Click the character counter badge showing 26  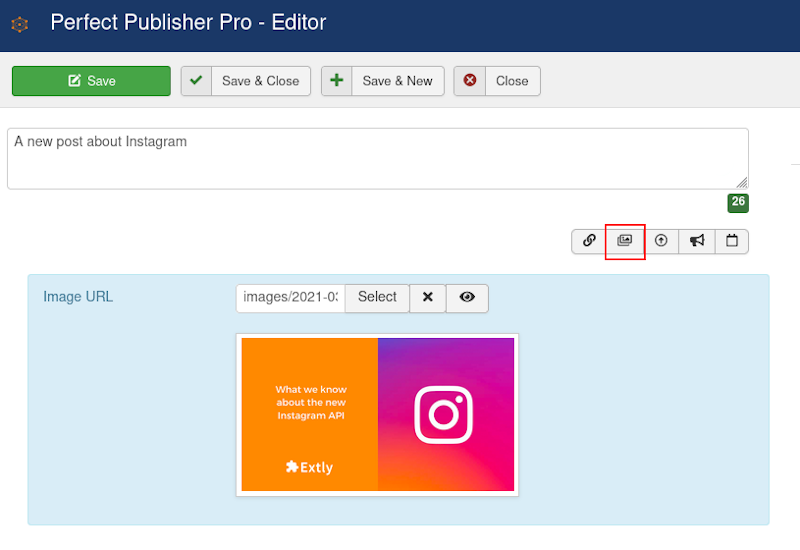coord(738,203)
